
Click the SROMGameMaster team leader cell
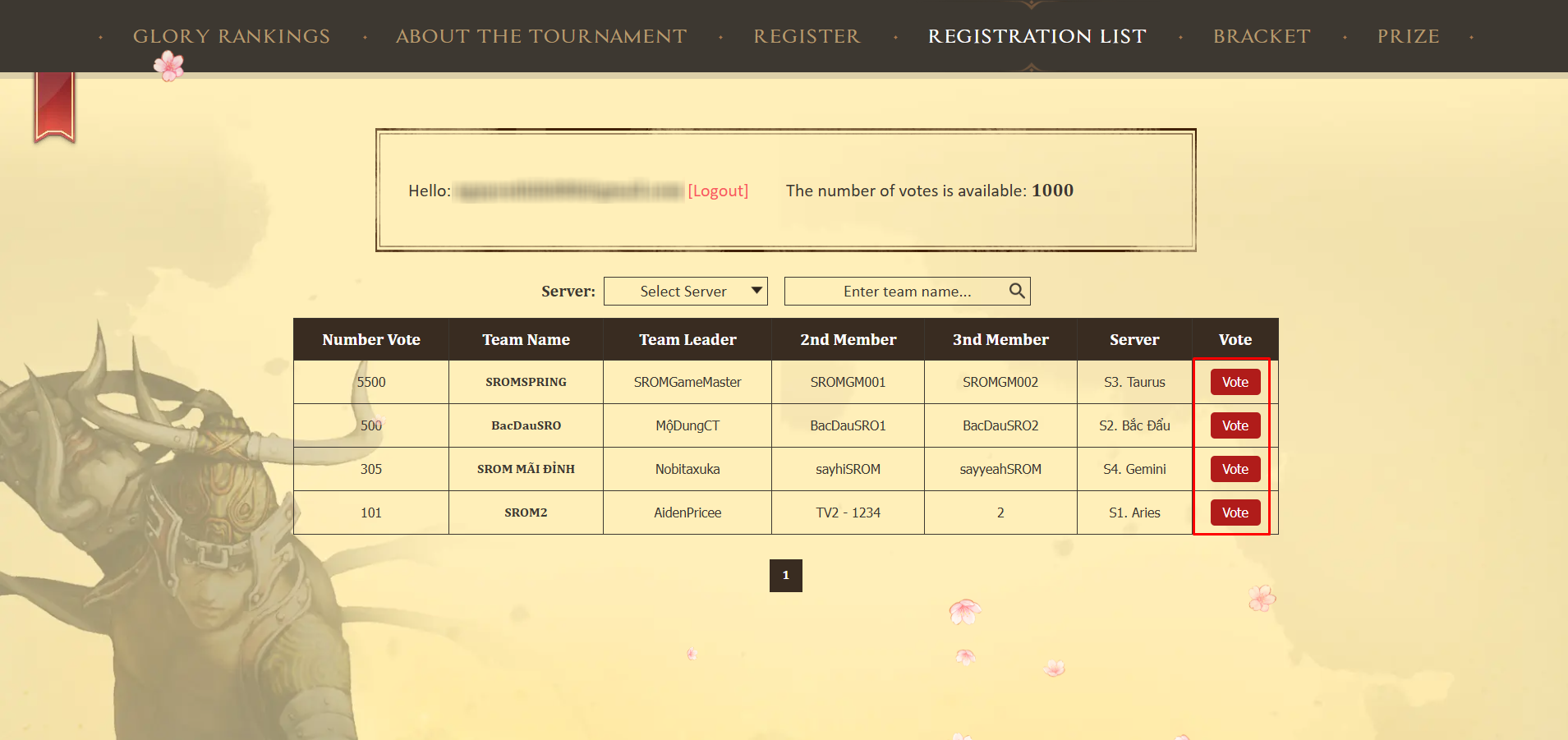coord(687,382)
